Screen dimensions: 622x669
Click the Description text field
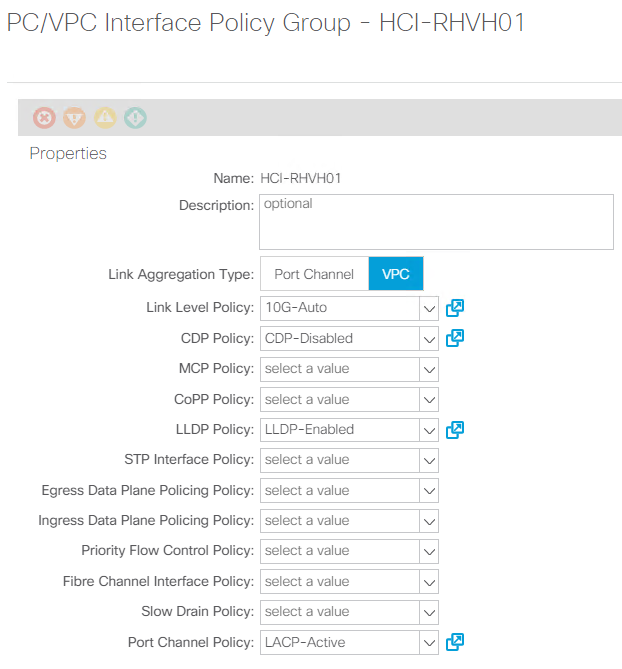[436, 221]
